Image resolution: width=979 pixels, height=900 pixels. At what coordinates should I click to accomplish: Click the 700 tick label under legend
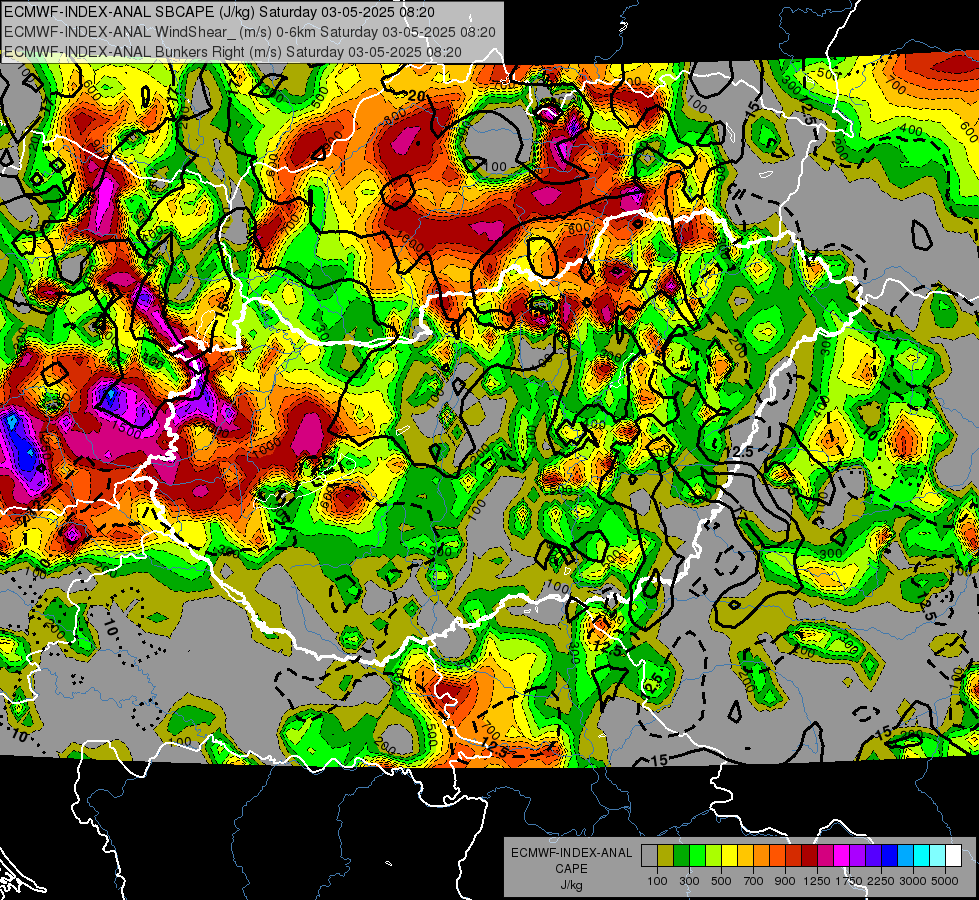(x=754, y=881)
